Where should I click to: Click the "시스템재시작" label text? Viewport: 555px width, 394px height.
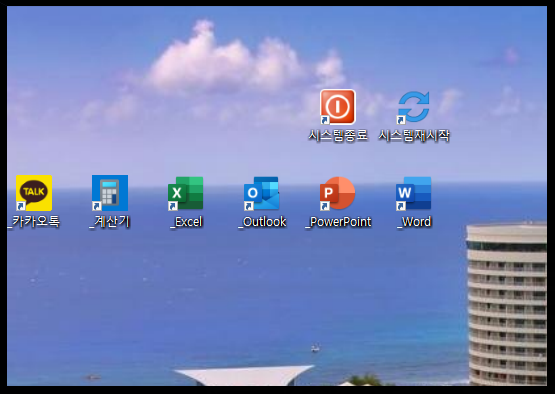coord(414,136)
